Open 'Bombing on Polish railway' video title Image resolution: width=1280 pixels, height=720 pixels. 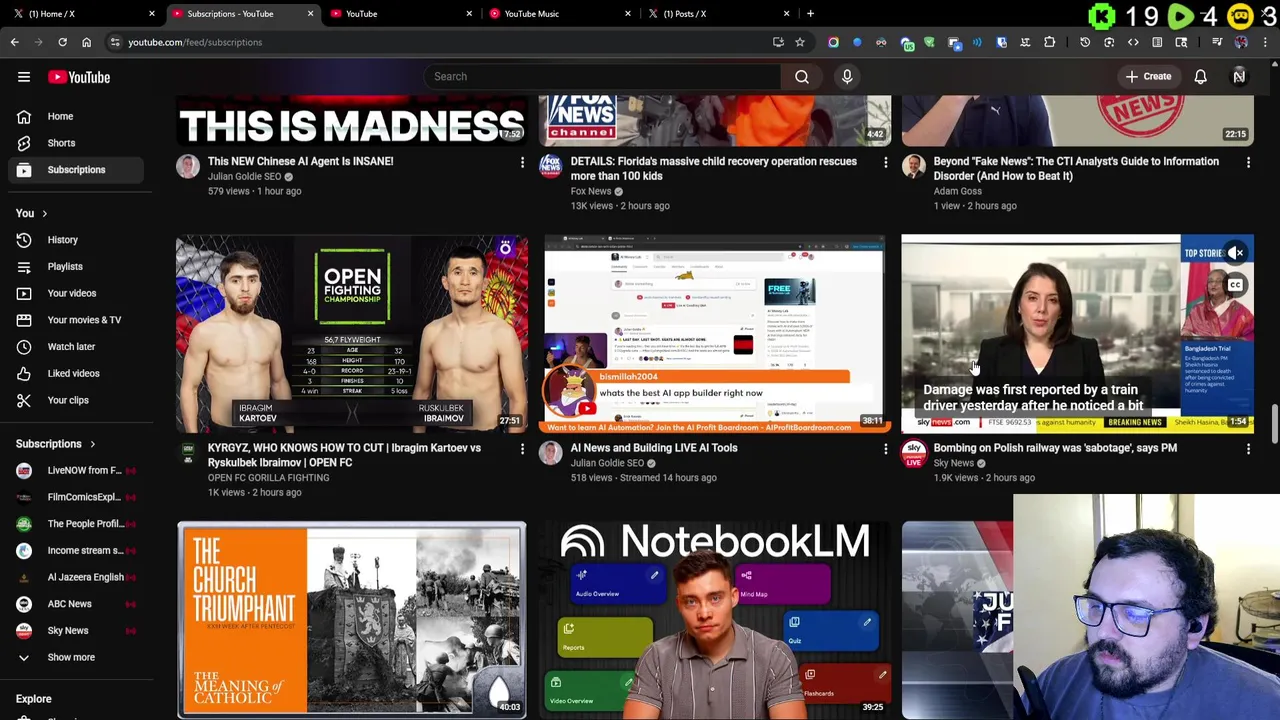[1055, 448]
